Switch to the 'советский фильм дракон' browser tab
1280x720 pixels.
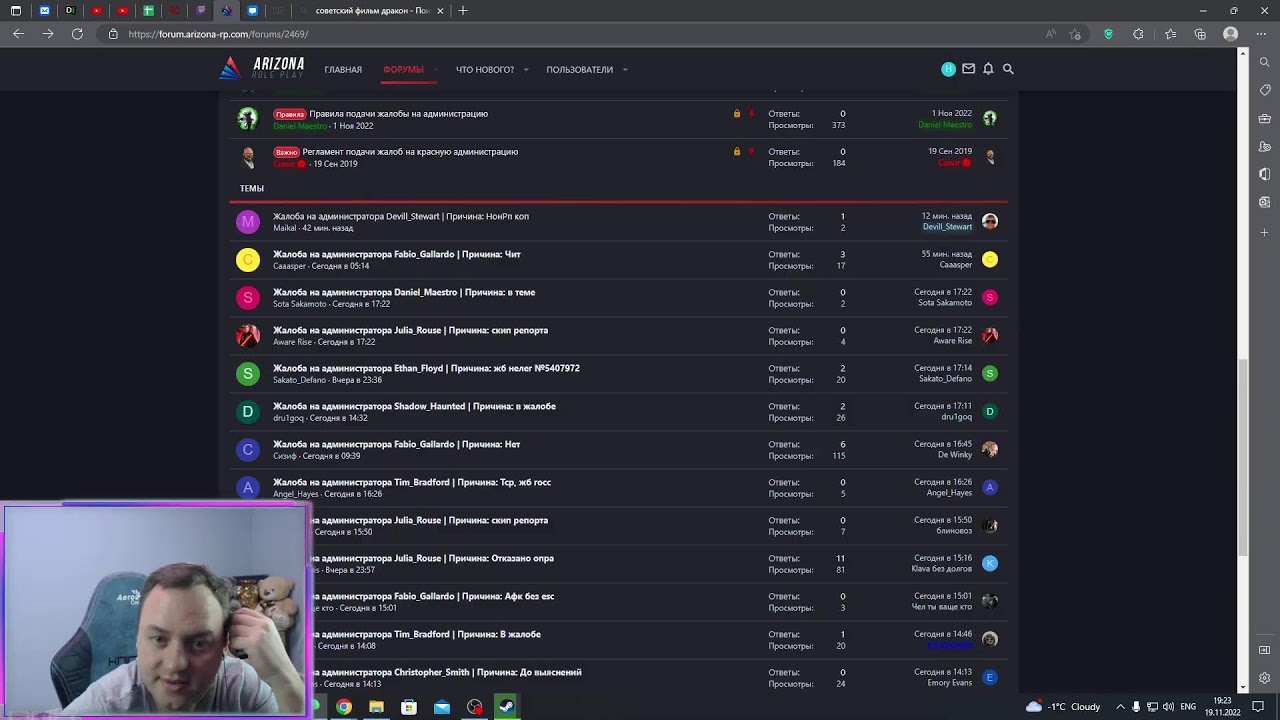coord(372,10)
